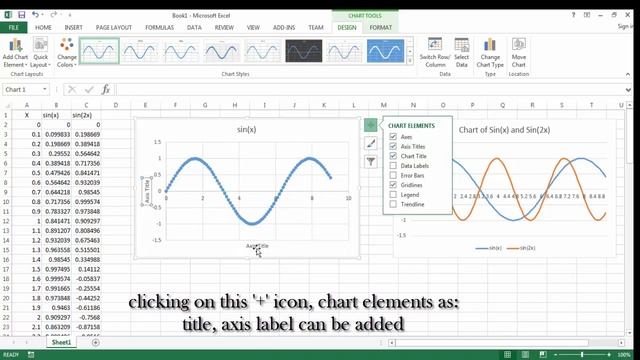Click the Insert Function fx icon
The height and width of the screenshot is (360, 640).
coord(106,89)
